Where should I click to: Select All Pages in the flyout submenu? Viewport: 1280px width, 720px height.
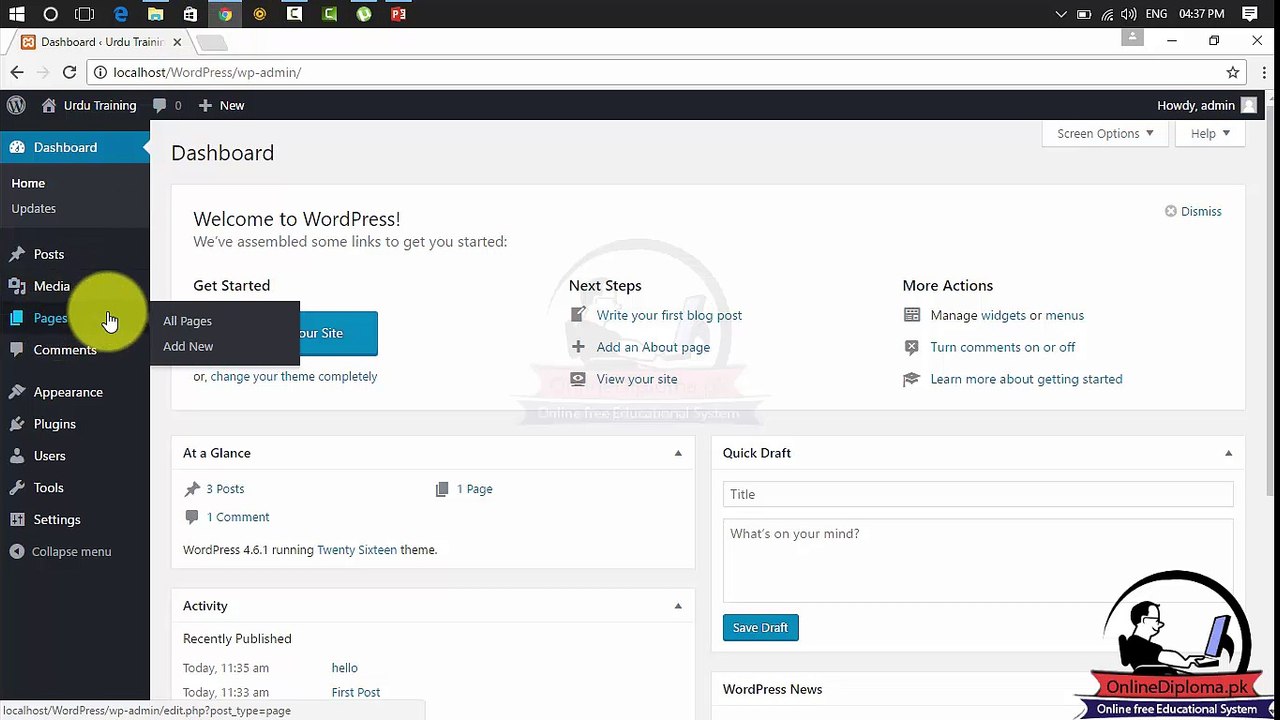tap(187, 321)
